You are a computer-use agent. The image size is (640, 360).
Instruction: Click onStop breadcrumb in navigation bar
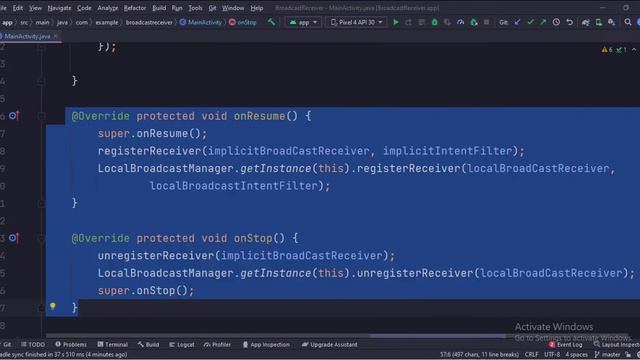tap(243, 22)
